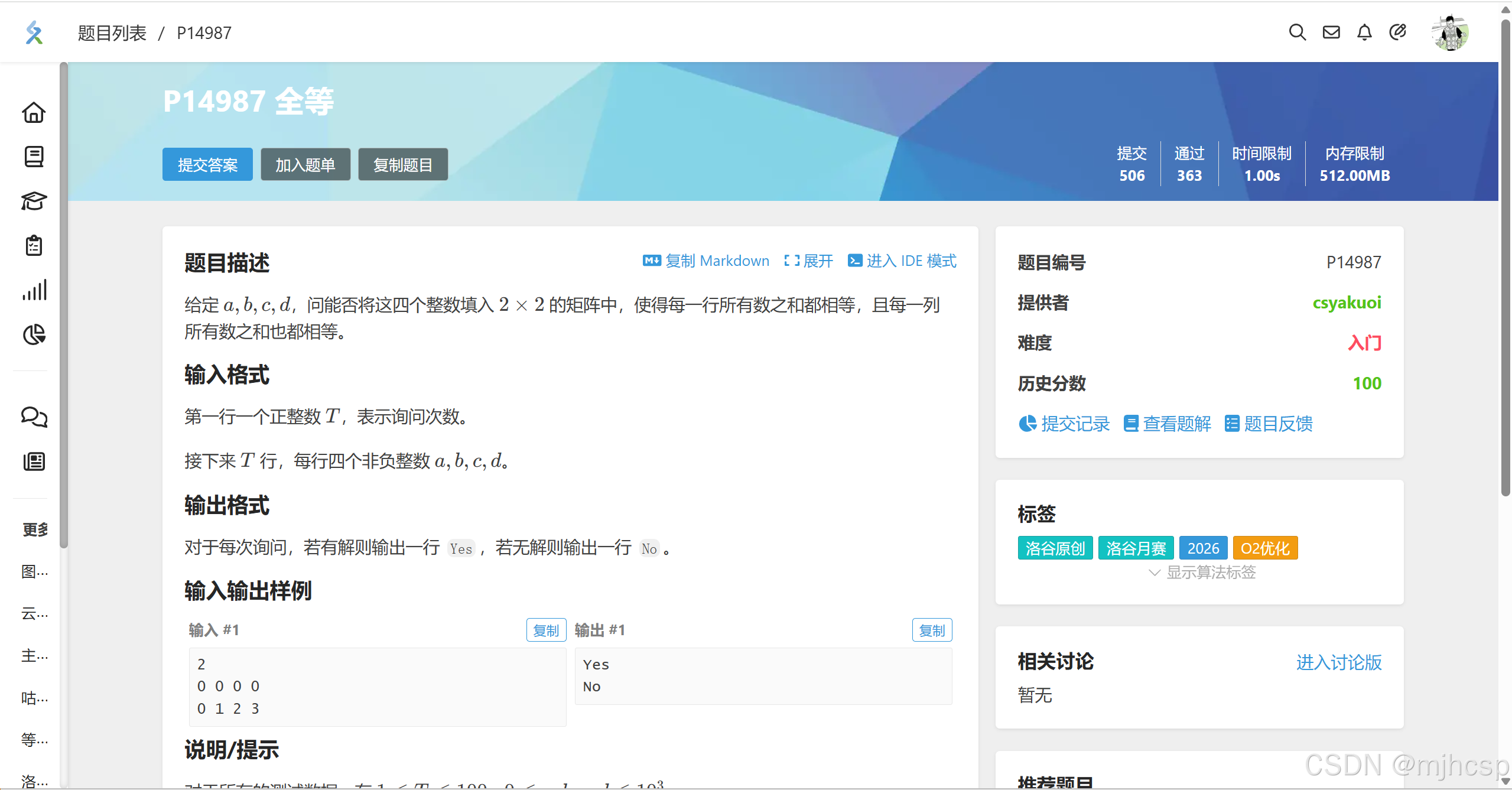The height and width of the screenshot is (790, 1512).
Task: Click the notification bell icon
Action: 1364,32
